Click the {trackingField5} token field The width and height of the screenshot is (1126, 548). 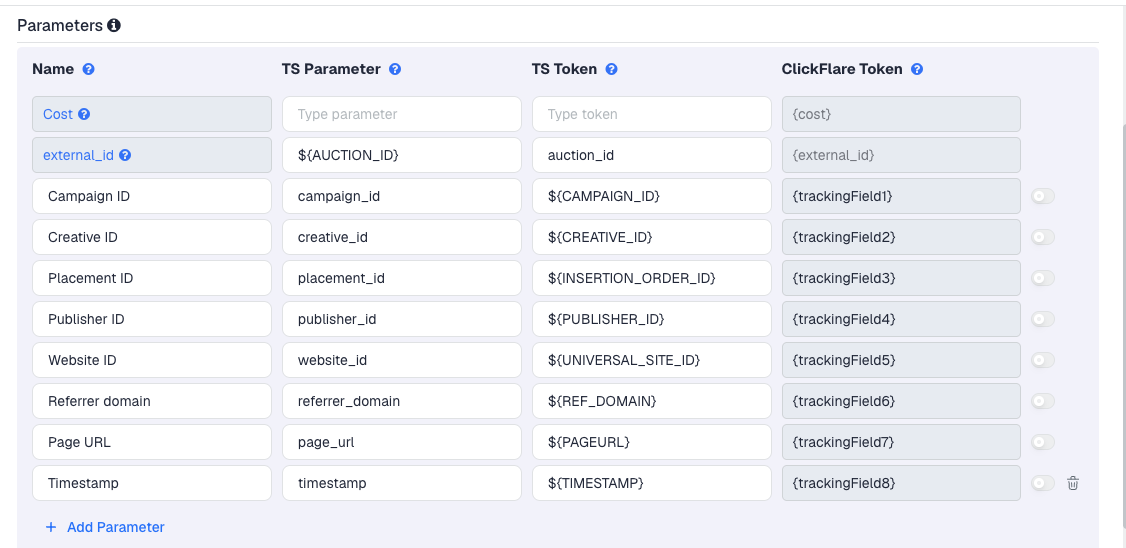click(901, 360)
